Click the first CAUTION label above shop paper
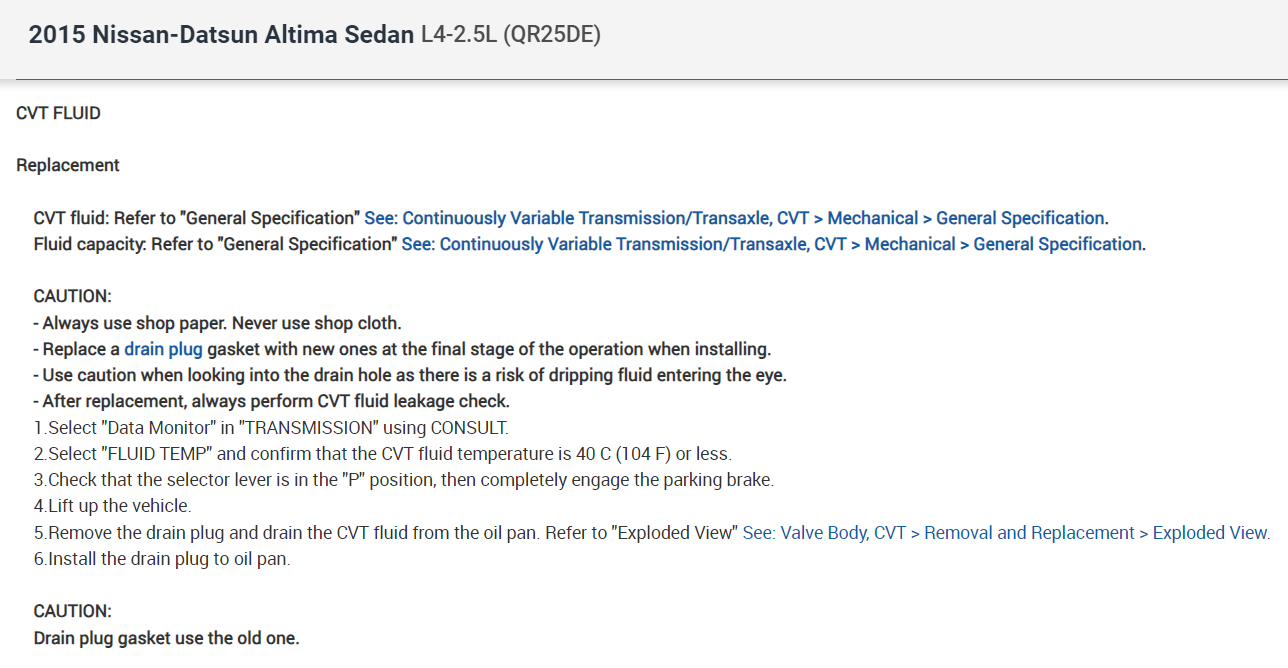This screenshot has width=1288, height=668. click(72, 296)
